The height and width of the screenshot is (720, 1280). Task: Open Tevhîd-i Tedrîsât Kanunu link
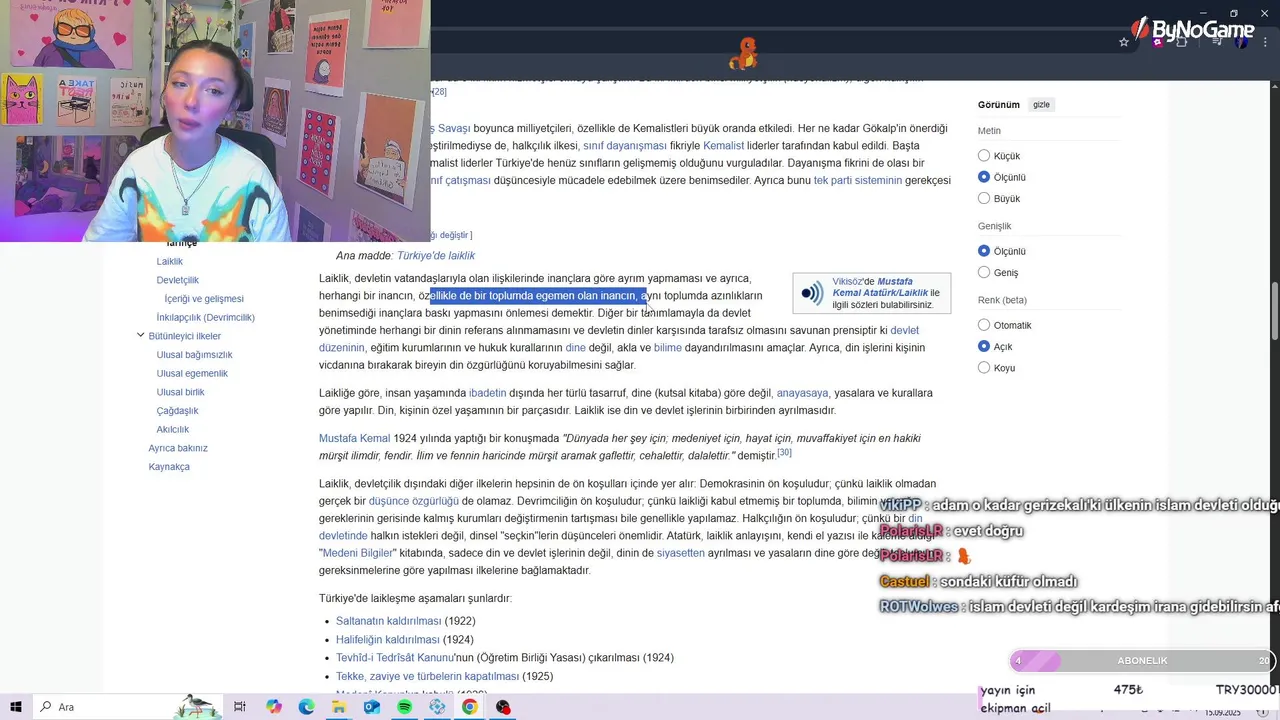[395, 658]
